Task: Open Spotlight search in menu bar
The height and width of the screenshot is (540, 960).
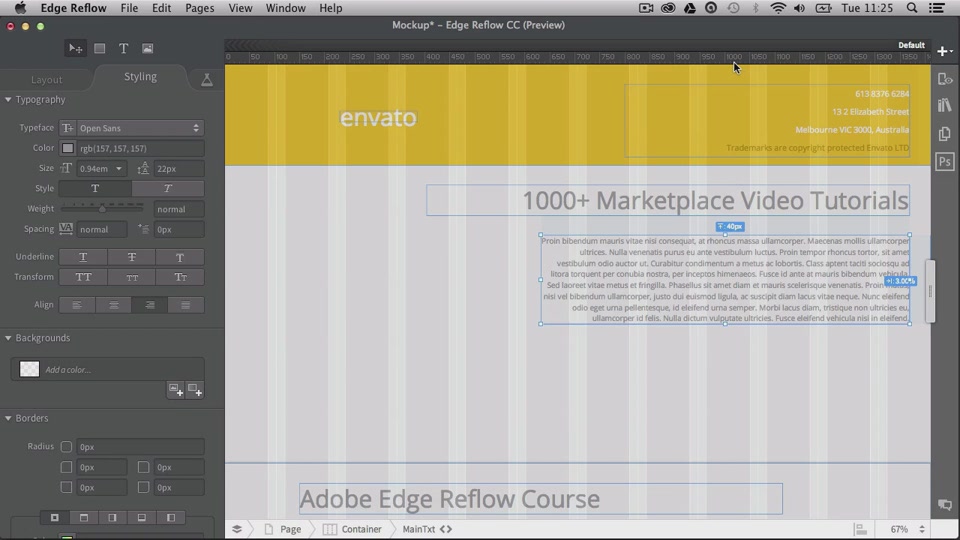Action: (912, 8)
